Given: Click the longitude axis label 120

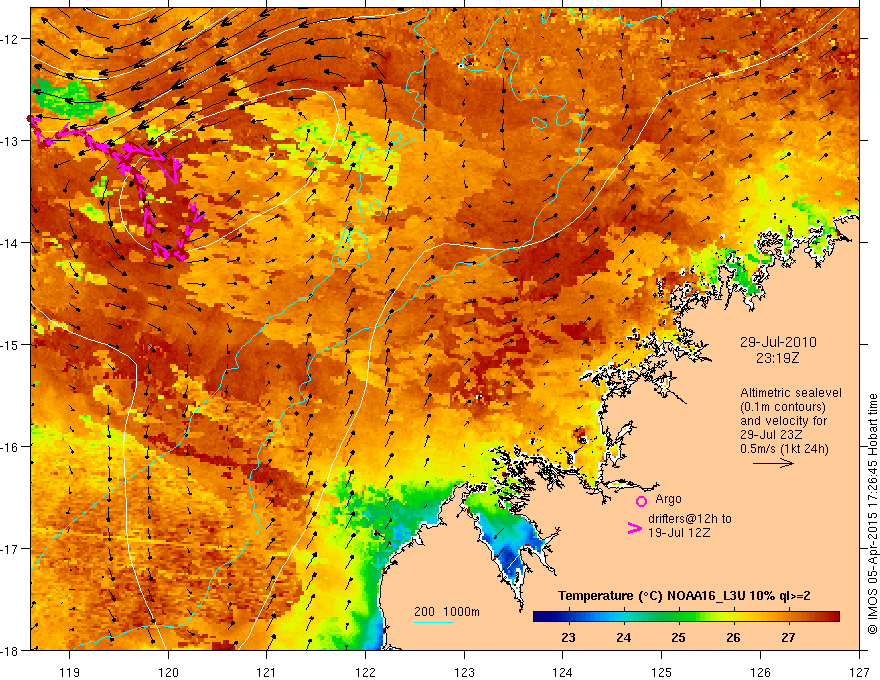Looking at the screenshot, I should tap(168, 672).
